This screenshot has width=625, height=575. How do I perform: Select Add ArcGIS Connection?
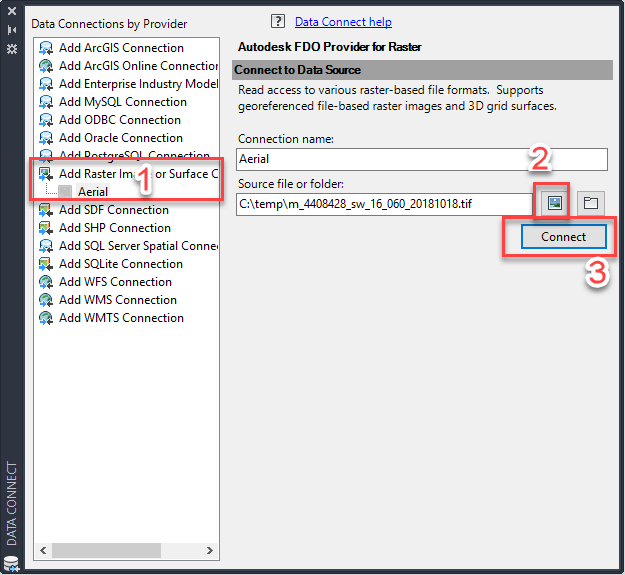[x=121, y=48]
